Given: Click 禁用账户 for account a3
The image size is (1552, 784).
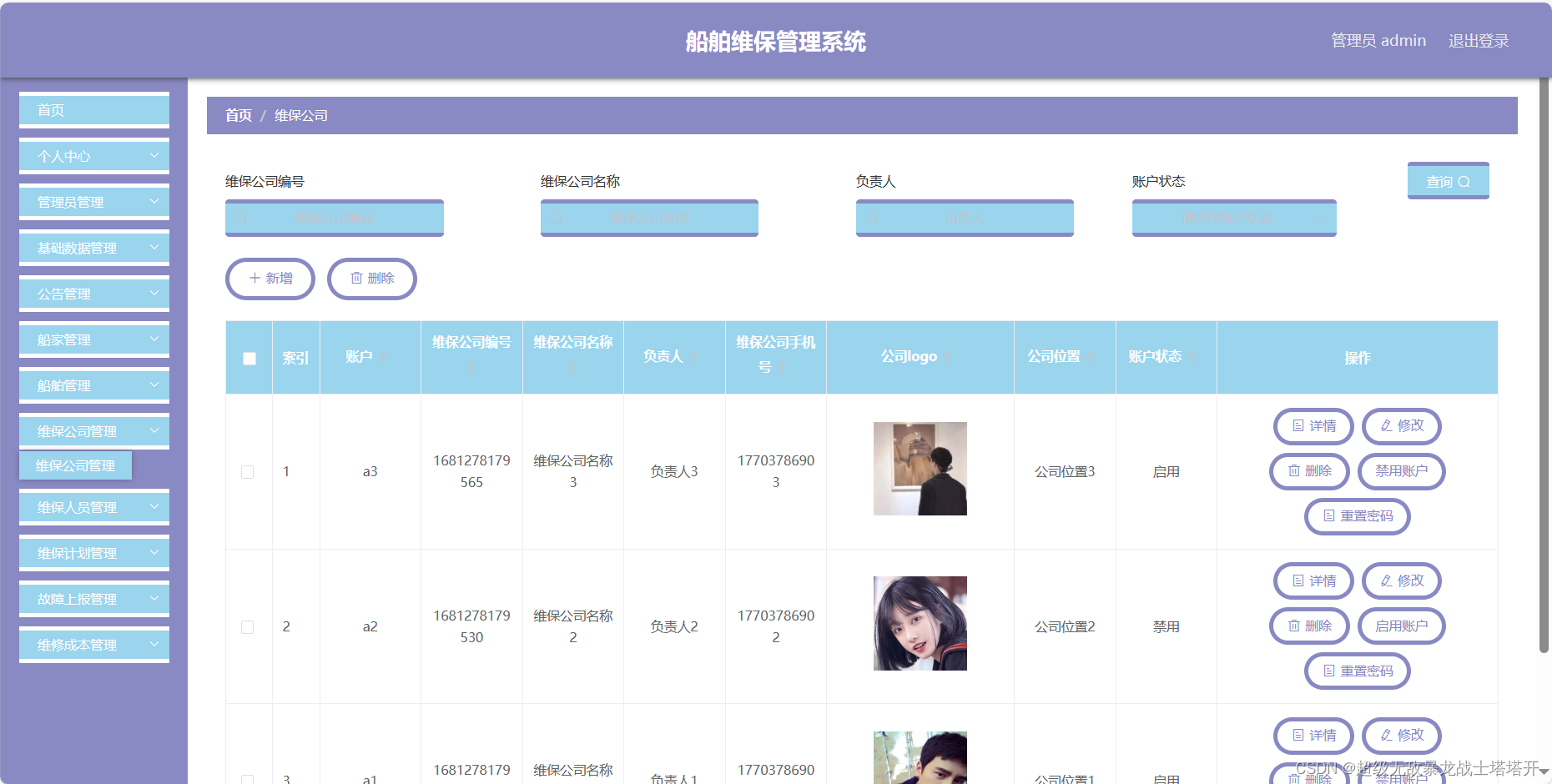Looking at the screenshot, I should 1402,471.
